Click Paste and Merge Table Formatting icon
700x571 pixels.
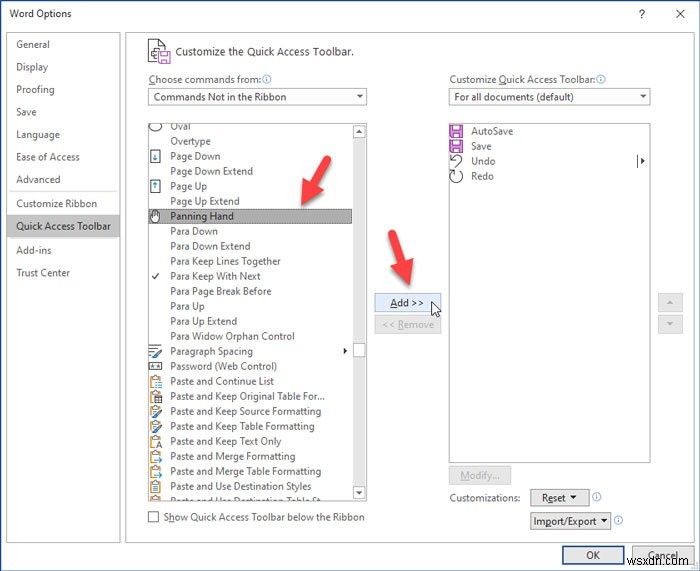(156, 471)
